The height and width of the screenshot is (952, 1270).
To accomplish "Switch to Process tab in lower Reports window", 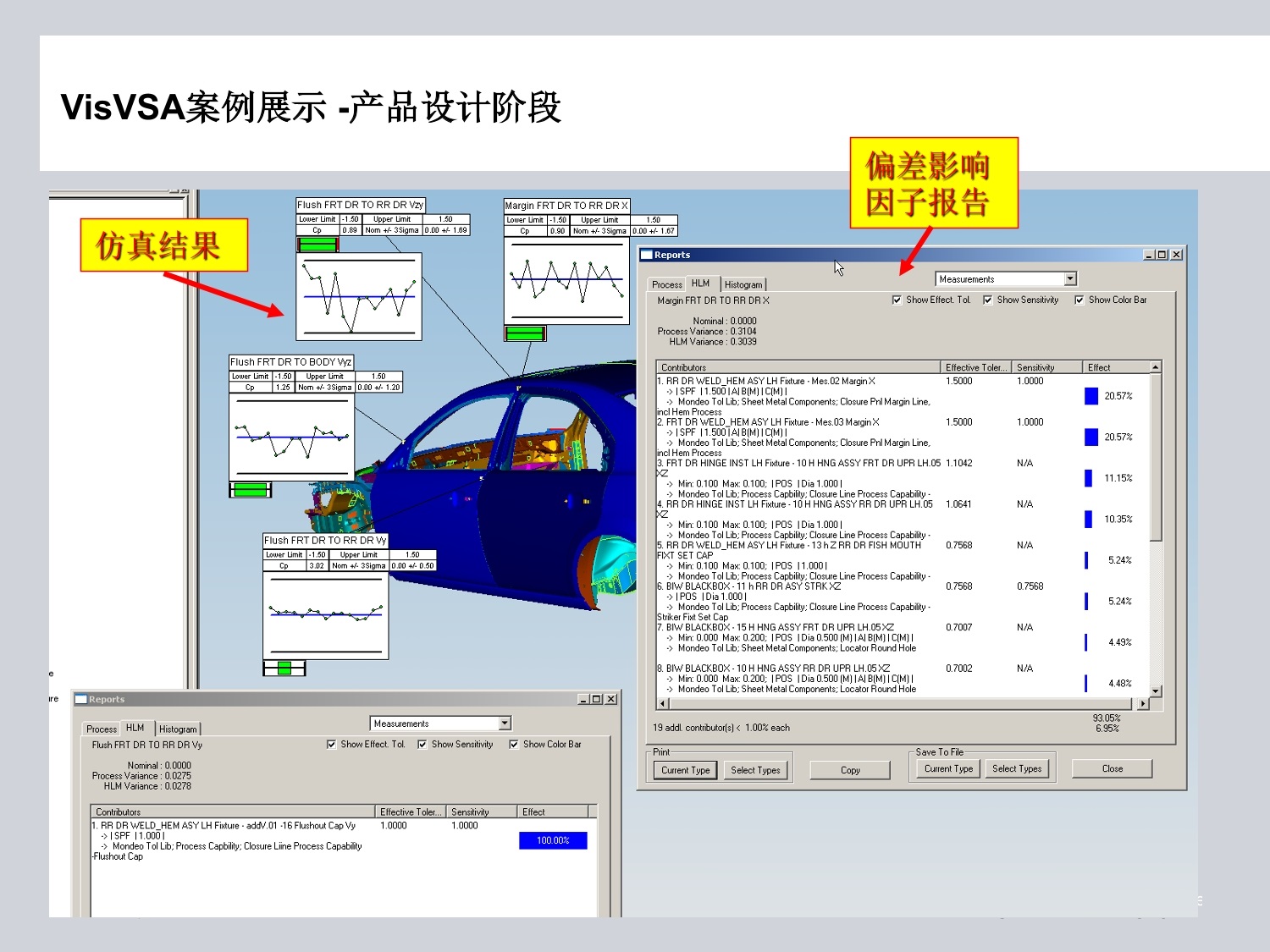I will coord(102,729).
